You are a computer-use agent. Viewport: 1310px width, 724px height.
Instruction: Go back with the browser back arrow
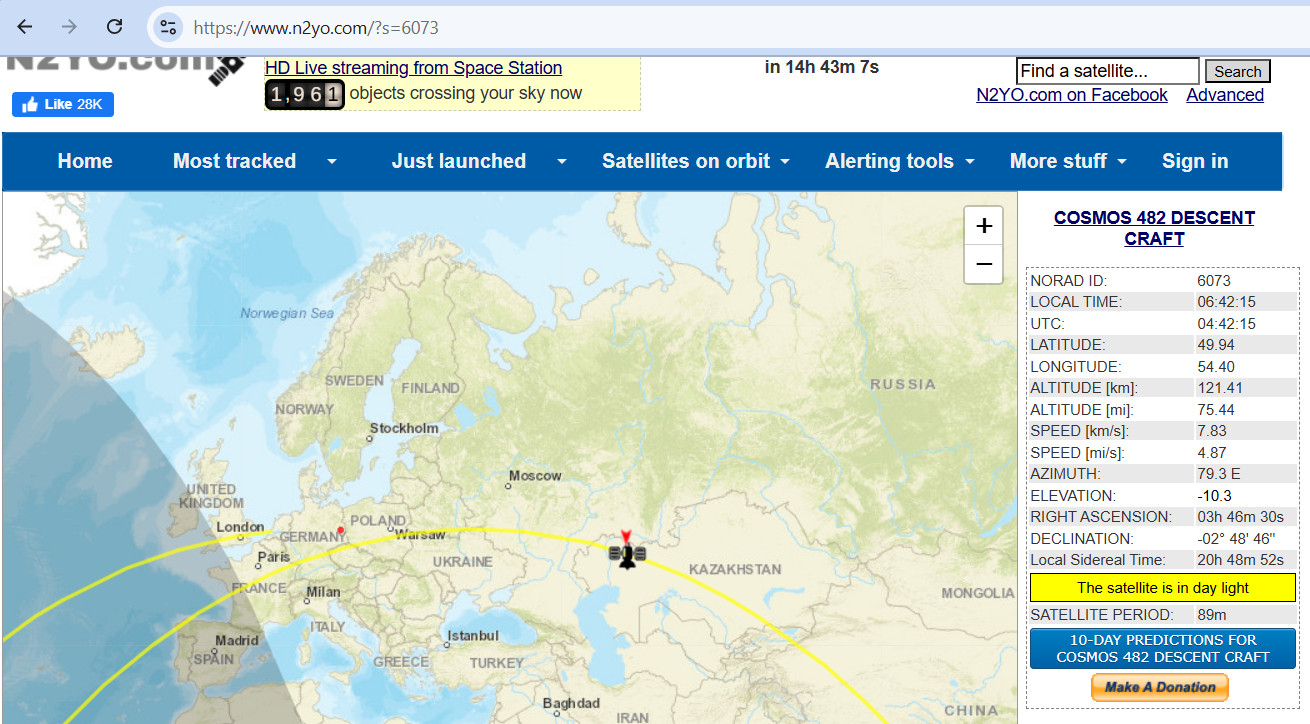coord(25,27)
